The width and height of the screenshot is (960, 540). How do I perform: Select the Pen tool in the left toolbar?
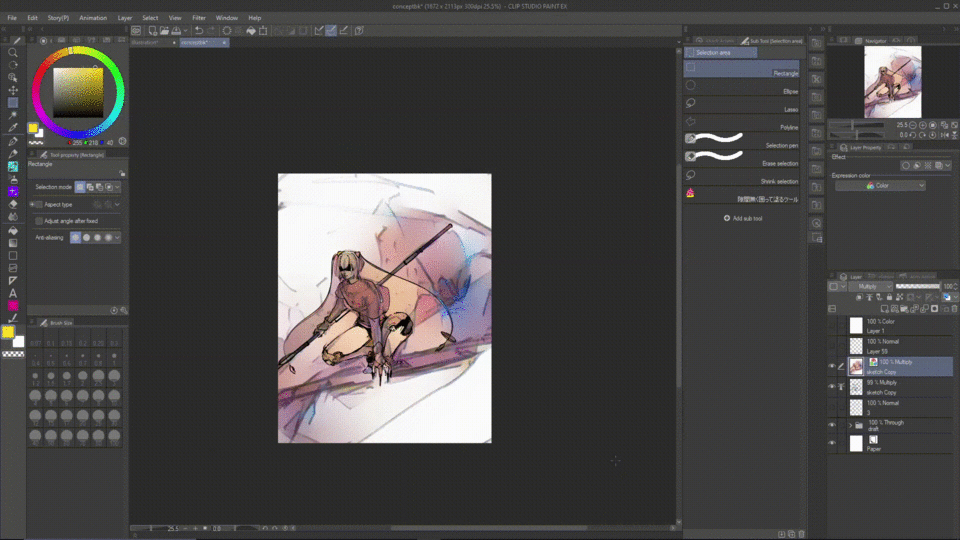tap(13, 141)
